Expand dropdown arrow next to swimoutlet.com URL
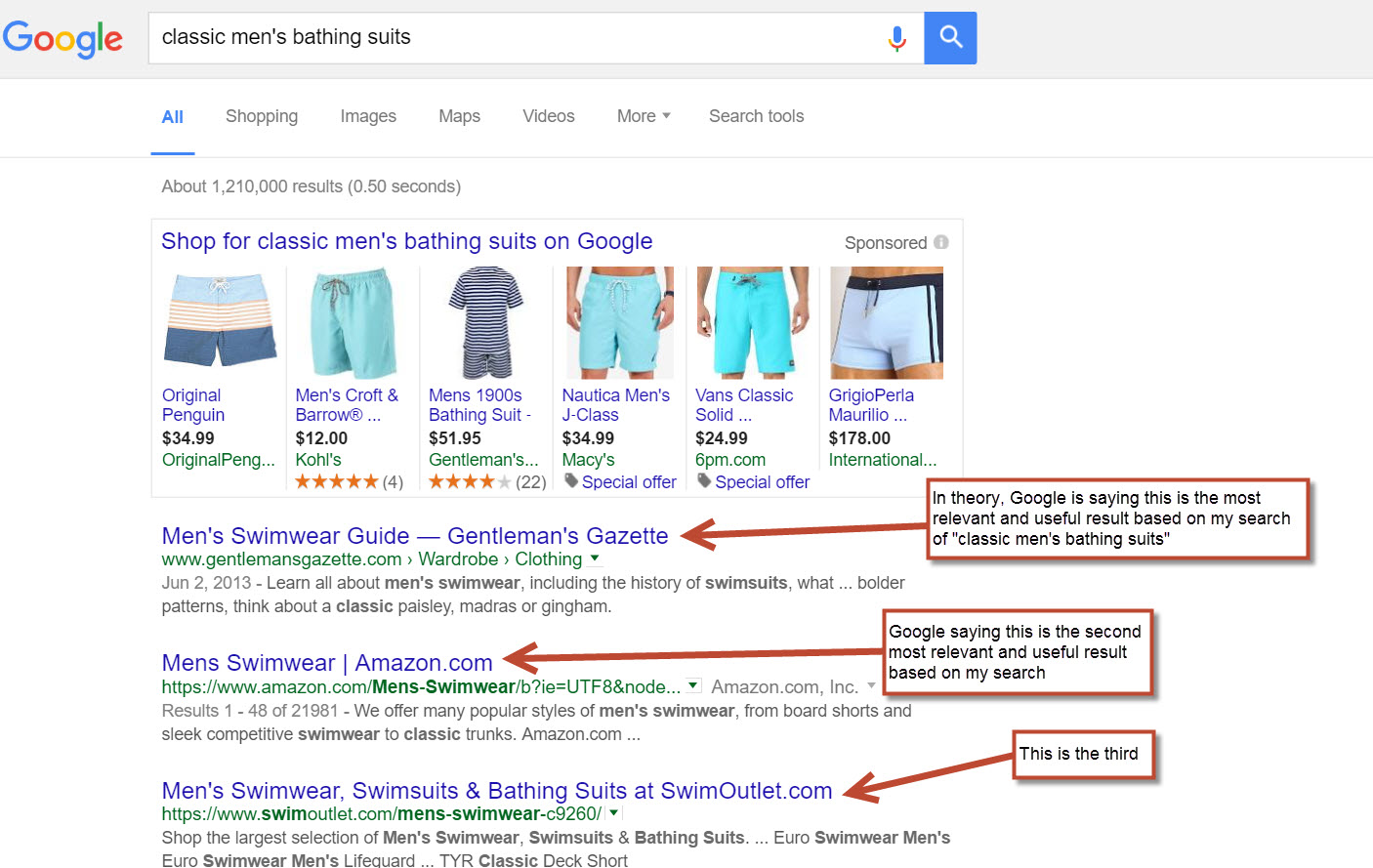 pyautogui.click(x=613, y=812)
